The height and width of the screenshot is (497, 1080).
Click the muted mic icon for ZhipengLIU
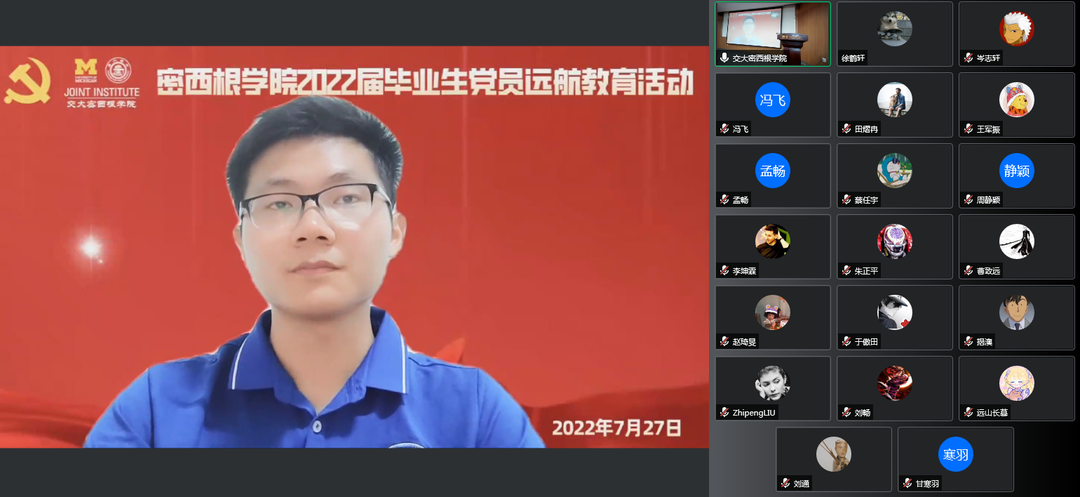coord(725,412)
